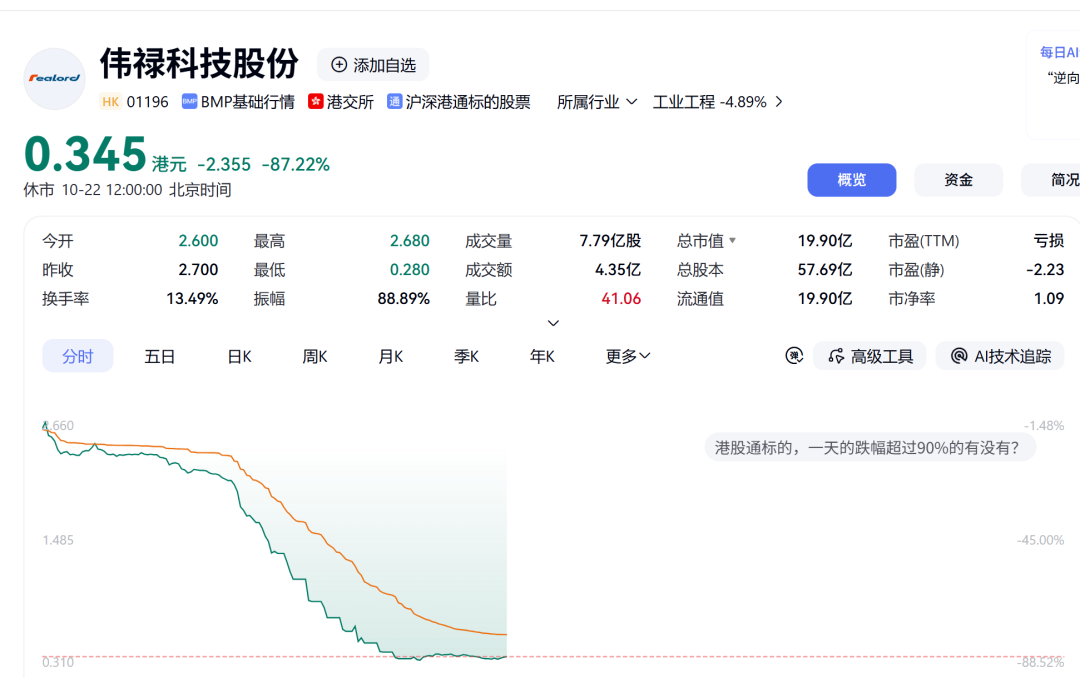The height and width of the screenshot is (678, 1080).
Task: Click the price change -2.355
Action: [224, 164]
